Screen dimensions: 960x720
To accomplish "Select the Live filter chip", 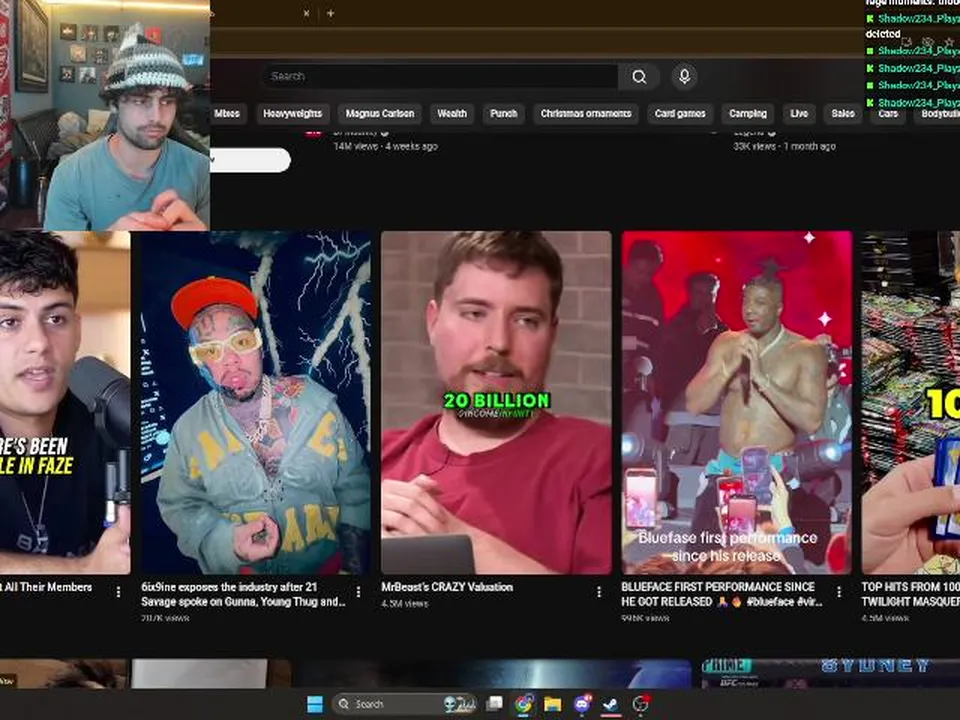I will coord(799,113).
